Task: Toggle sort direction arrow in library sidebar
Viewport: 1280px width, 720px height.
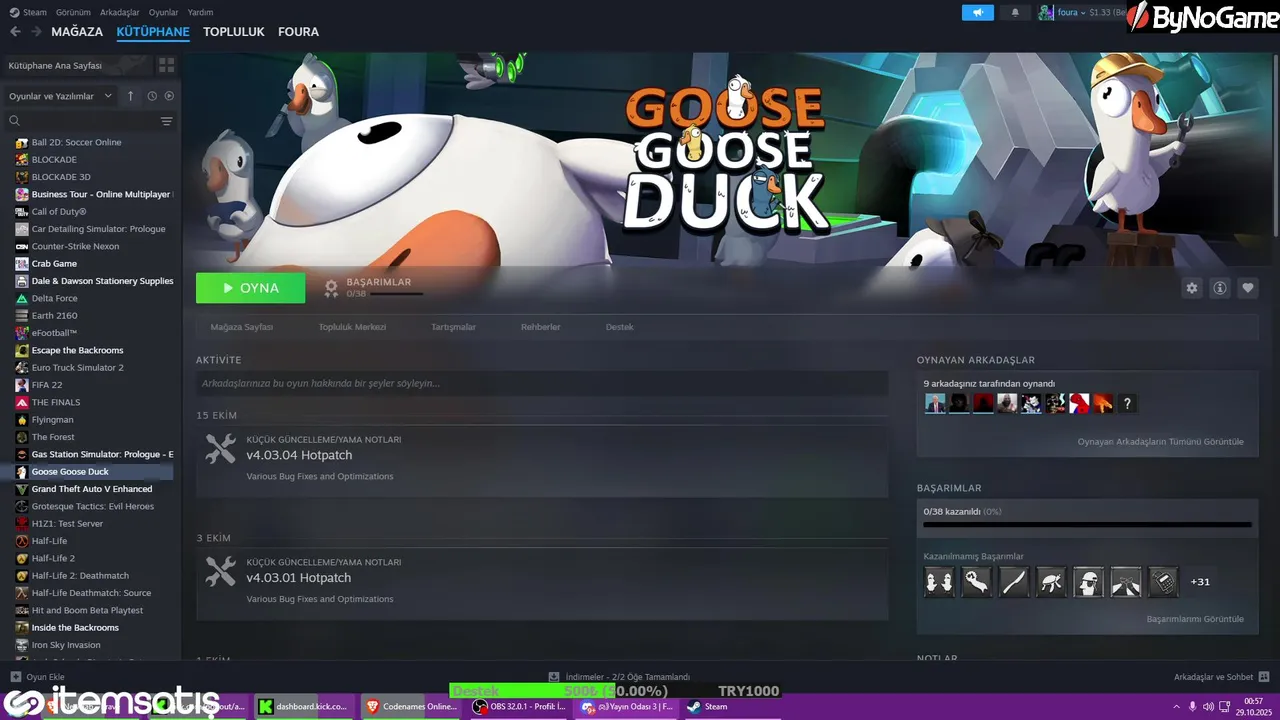Action: 130,96
